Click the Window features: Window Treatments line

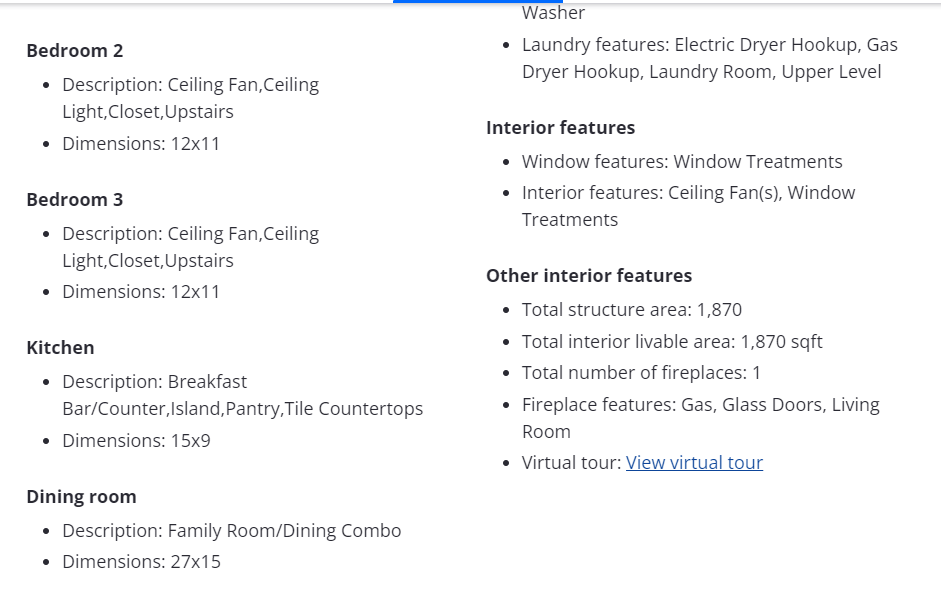[682, 162]
